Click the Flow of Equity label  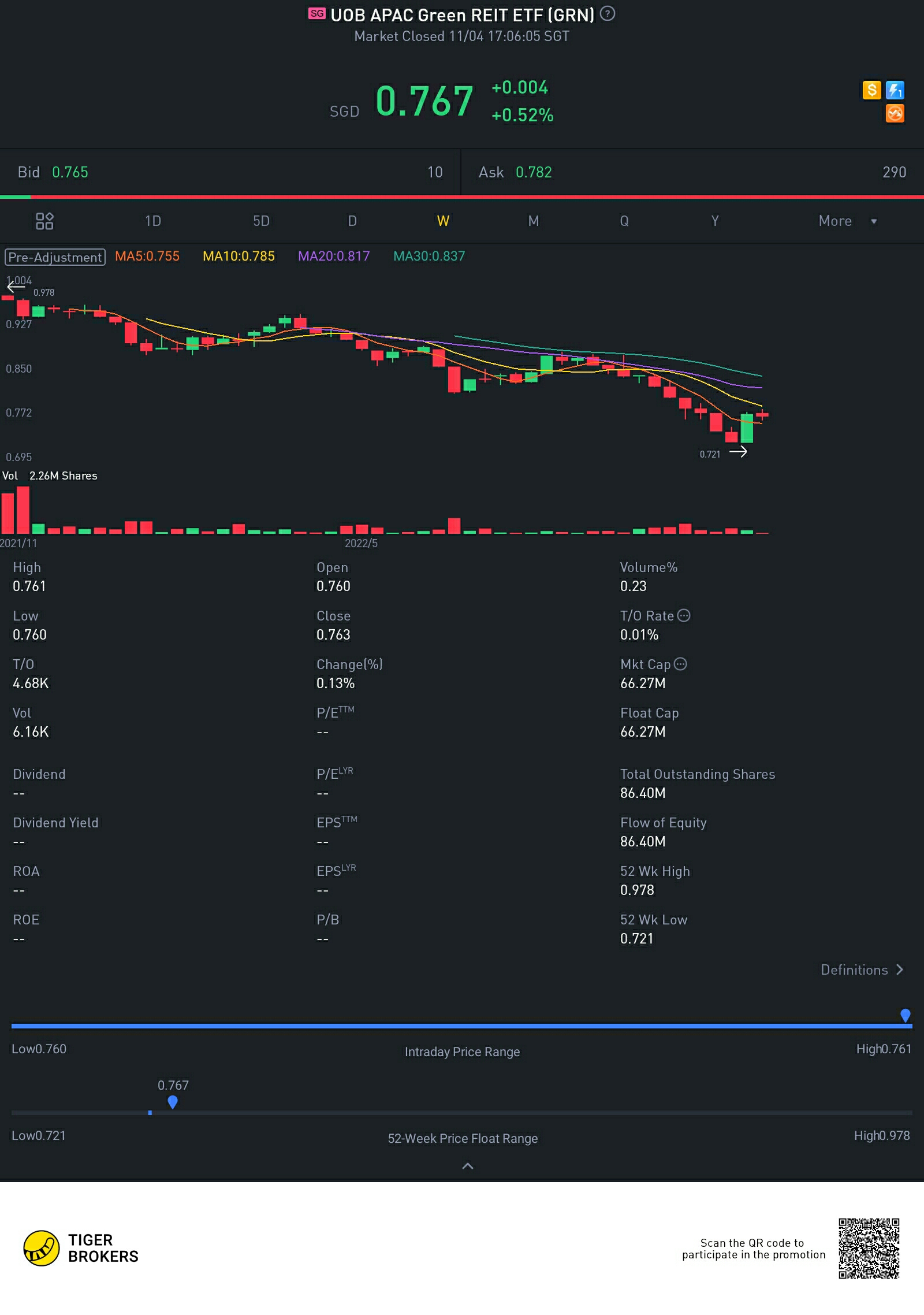[663, 823]
